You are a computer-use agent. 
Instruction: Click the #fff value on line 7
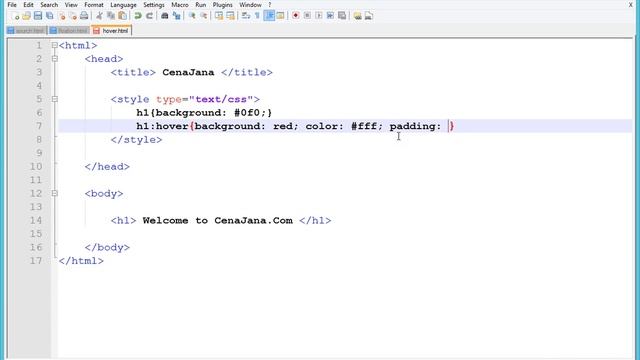[x=364, y=126]
